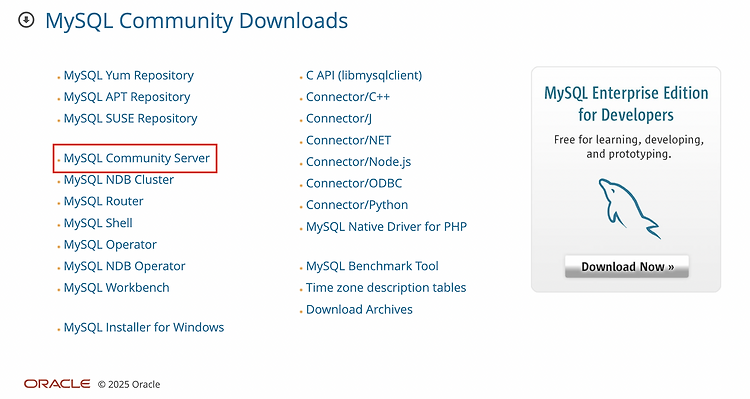Open the Connector/Python link

357,205
